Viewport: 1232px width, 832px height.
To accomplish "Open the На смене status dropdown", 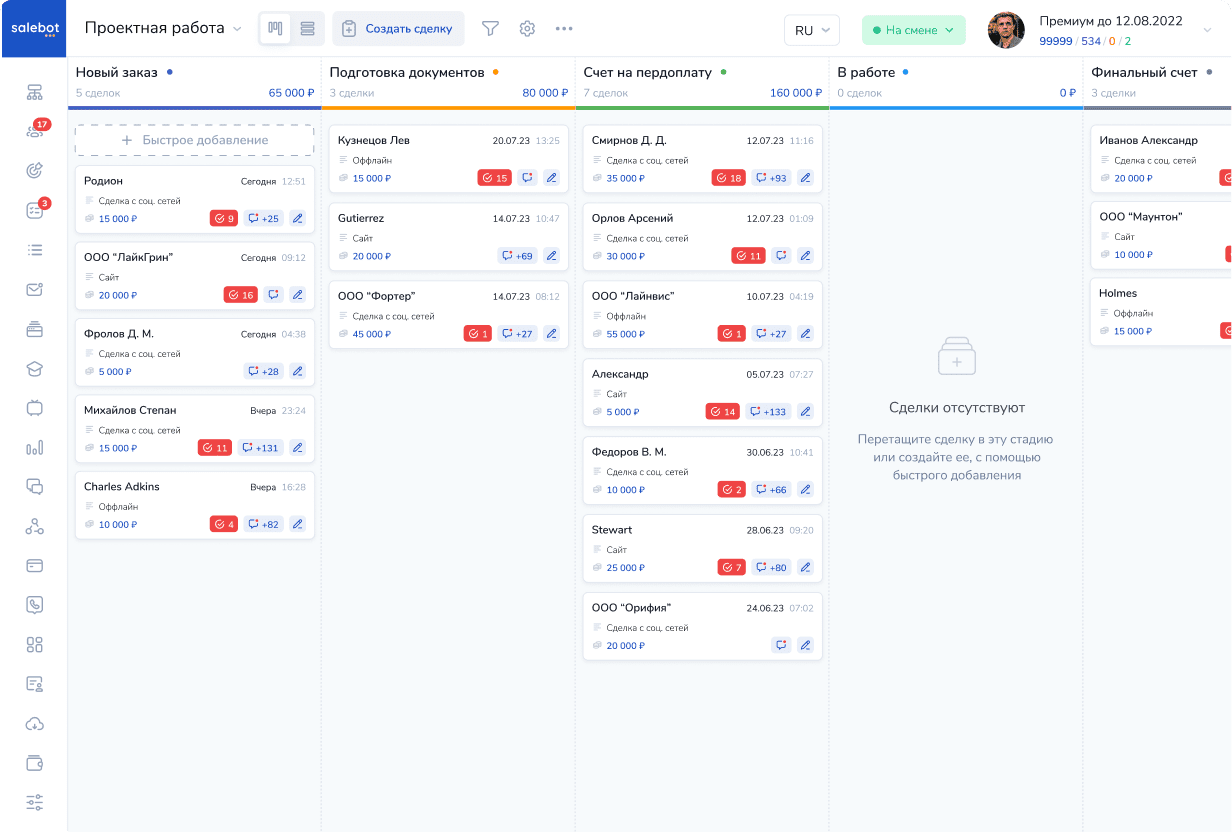I will [x=914, y=30].
